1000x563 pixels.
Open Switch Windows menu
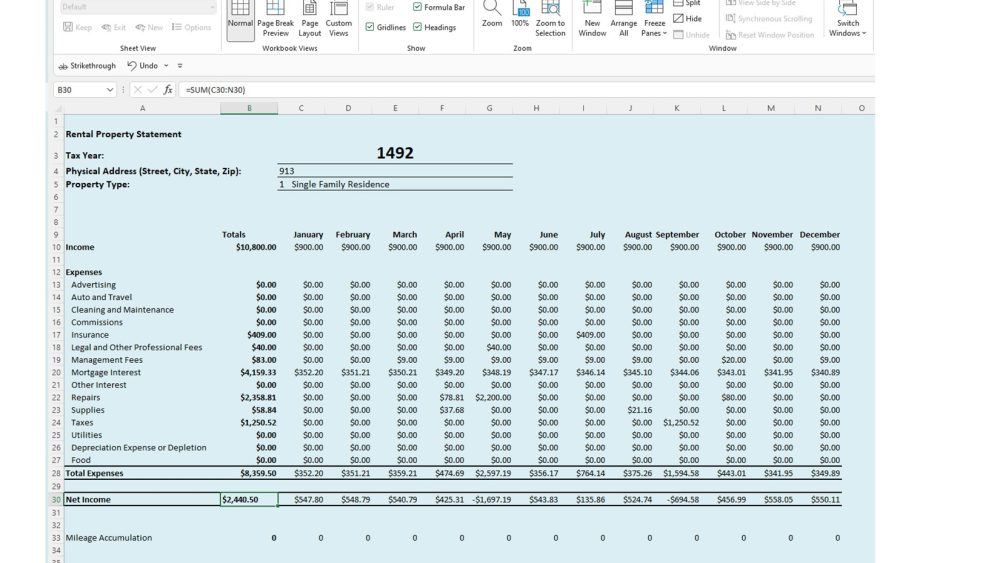pos(848,18)
